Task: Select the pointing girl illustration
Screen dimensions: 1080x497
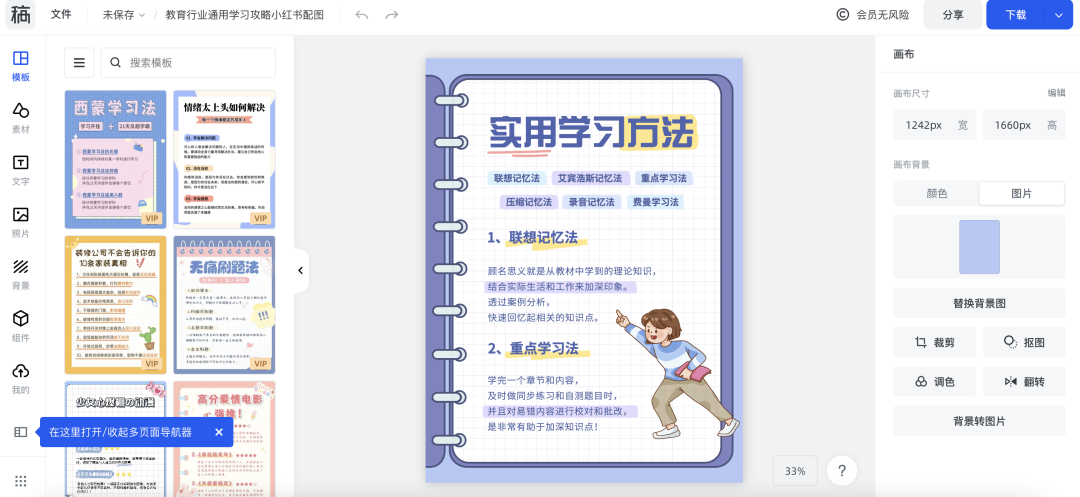Action: tap(677, 373)
